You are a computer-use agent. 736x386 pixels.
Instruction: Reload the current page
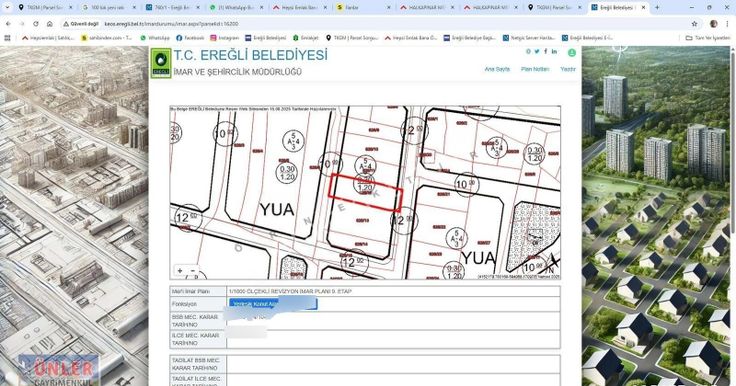pyautogui.click(x=36, y=23)
